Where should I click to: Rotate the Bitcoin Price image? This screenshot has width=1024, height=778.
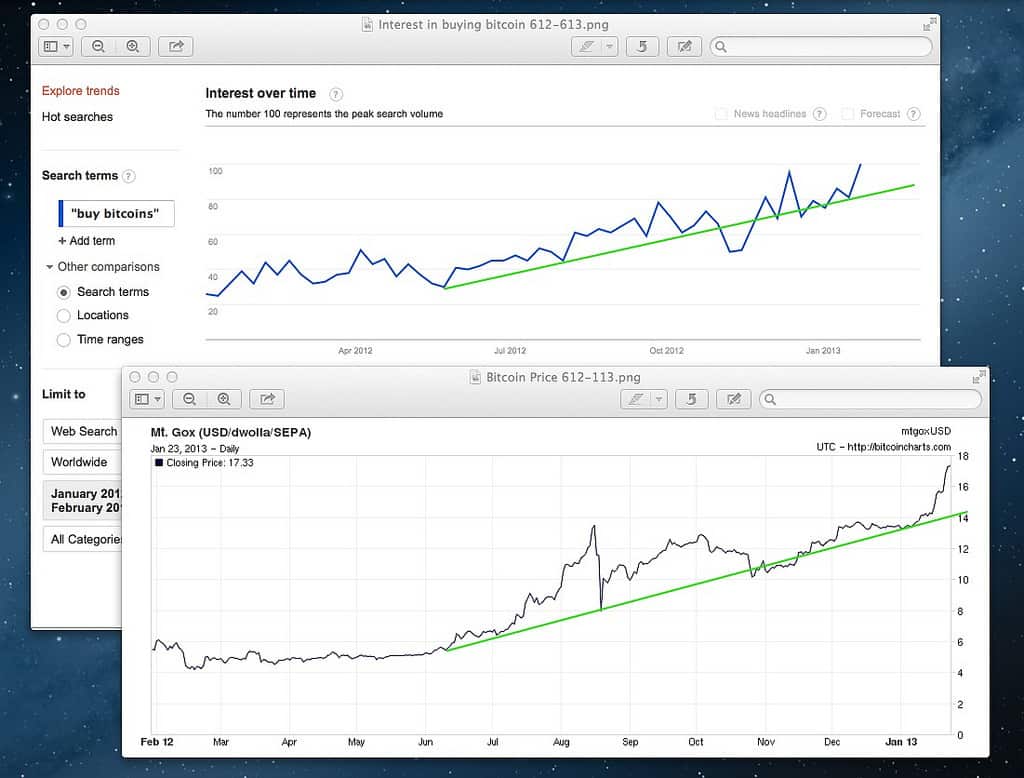(x=691, y=399)
